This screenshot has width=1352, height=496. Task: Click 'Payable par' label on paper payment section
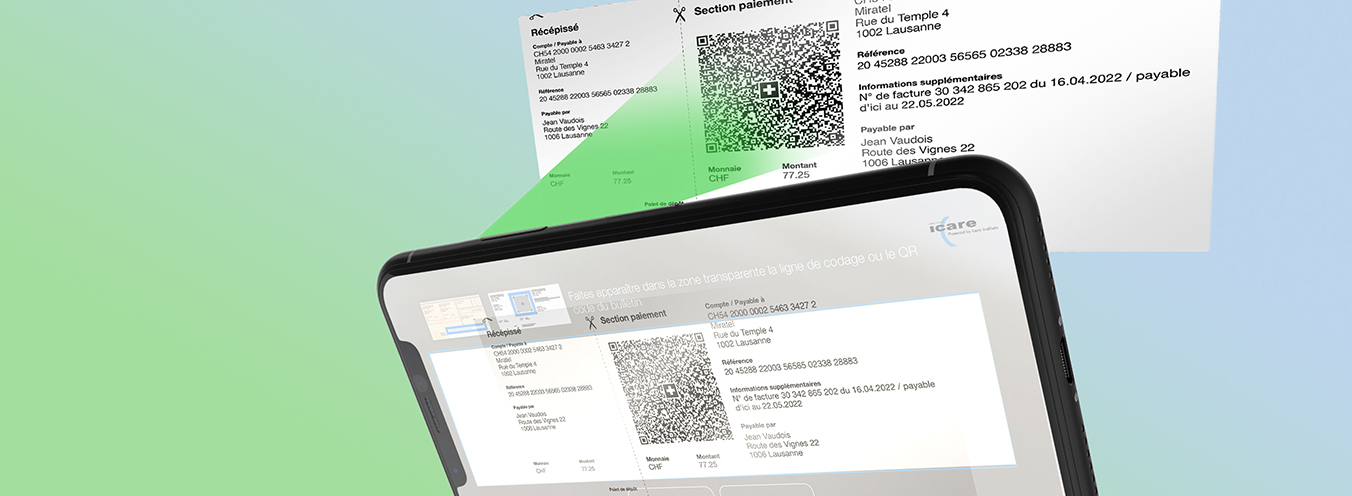coord(888,127)
